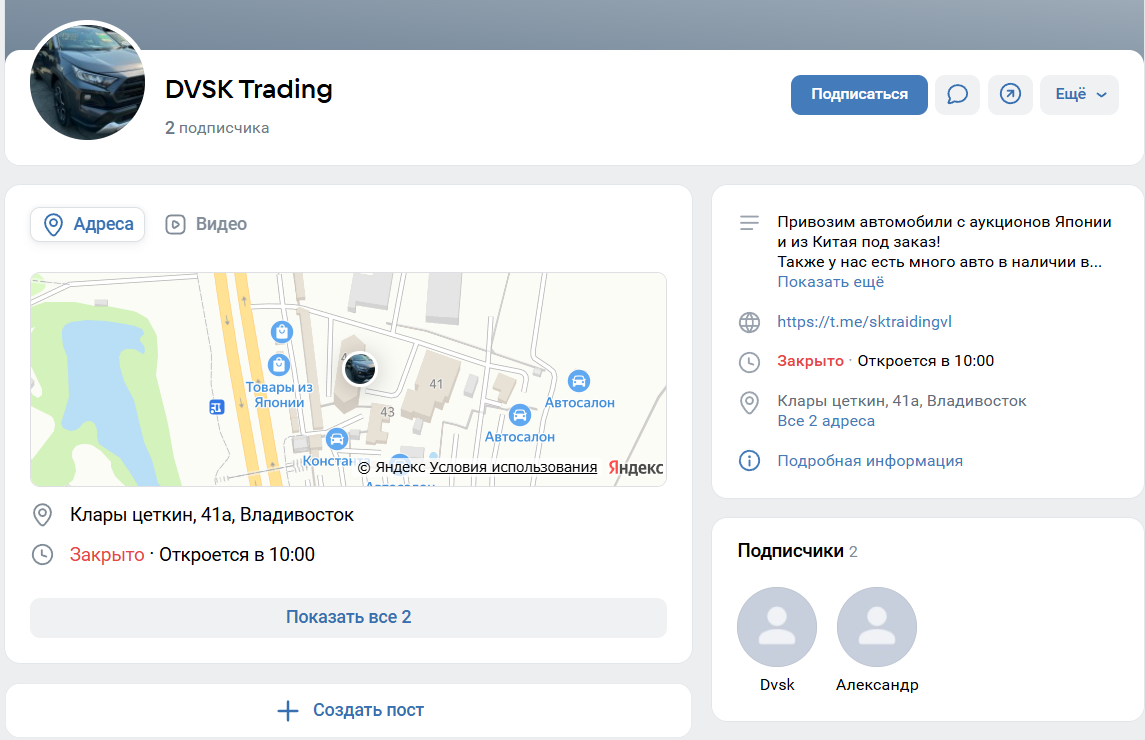Click the DVSK Trading profile avatar
Screen dimensions: 1145x740
pyautogui.click(x=88, y=81)
